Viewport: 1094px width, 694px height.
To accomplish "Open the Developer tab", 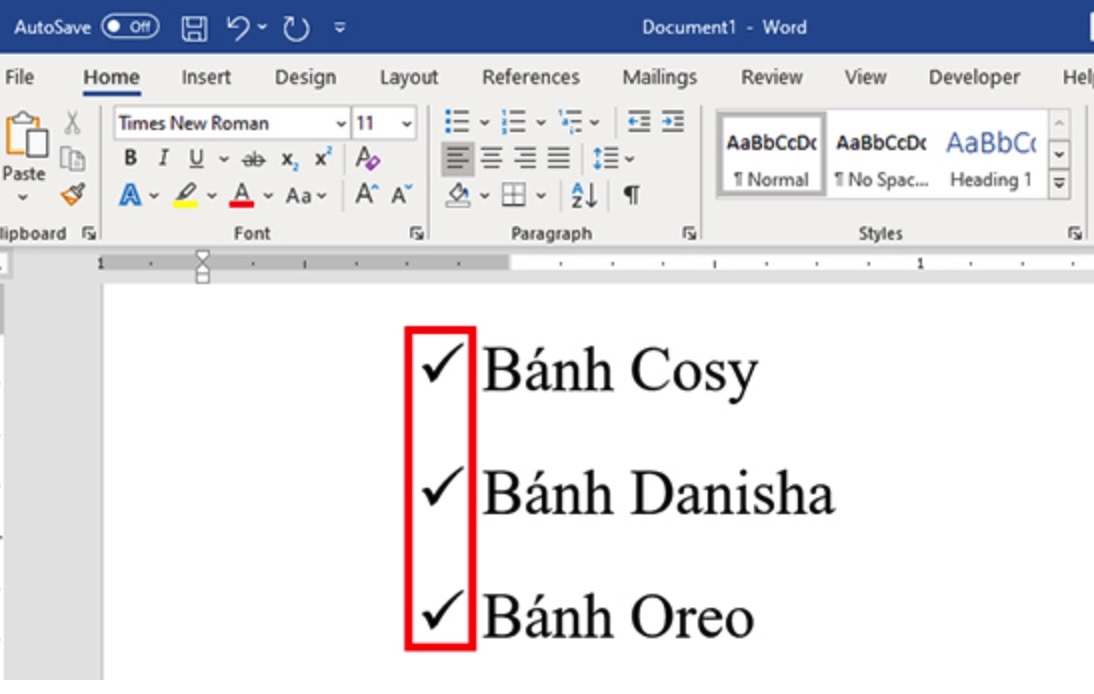I will (x=974, y=77).
